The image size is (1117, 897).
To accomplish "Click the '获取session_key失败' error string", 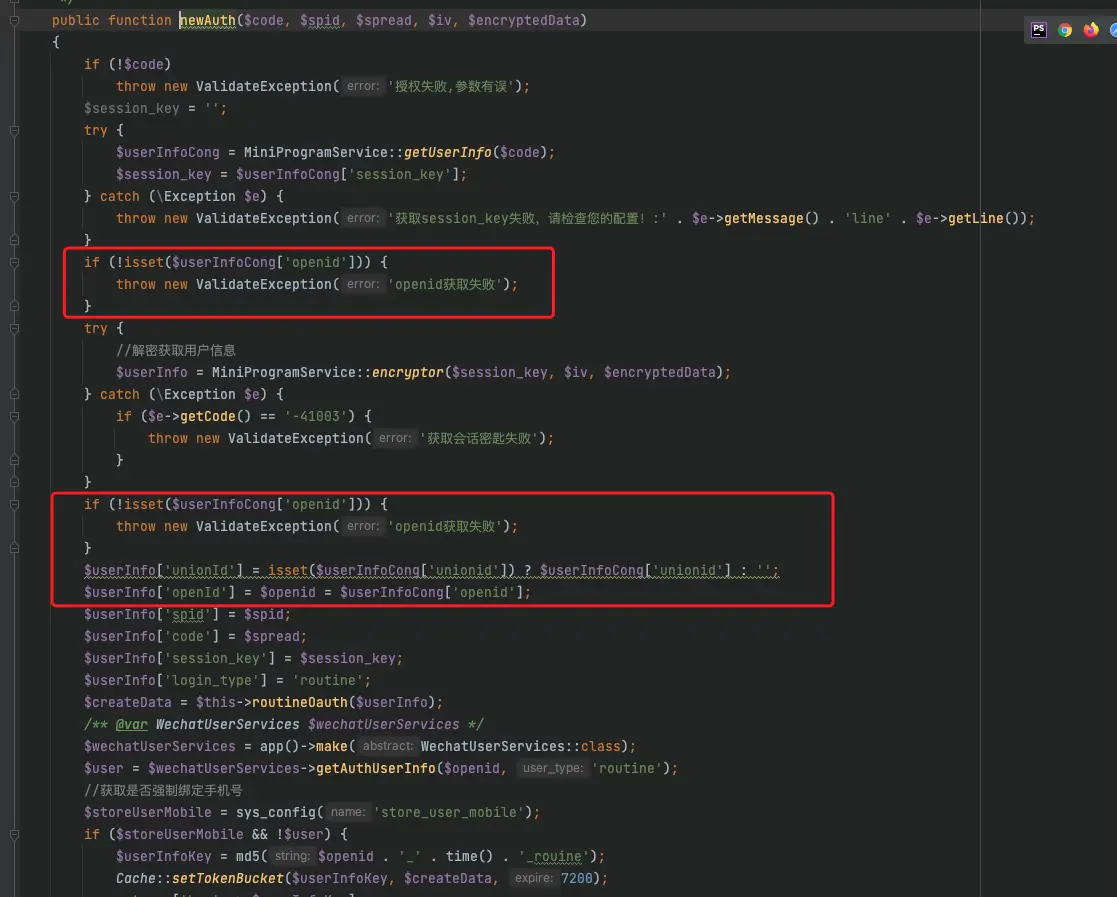I will tap(527, 219).
